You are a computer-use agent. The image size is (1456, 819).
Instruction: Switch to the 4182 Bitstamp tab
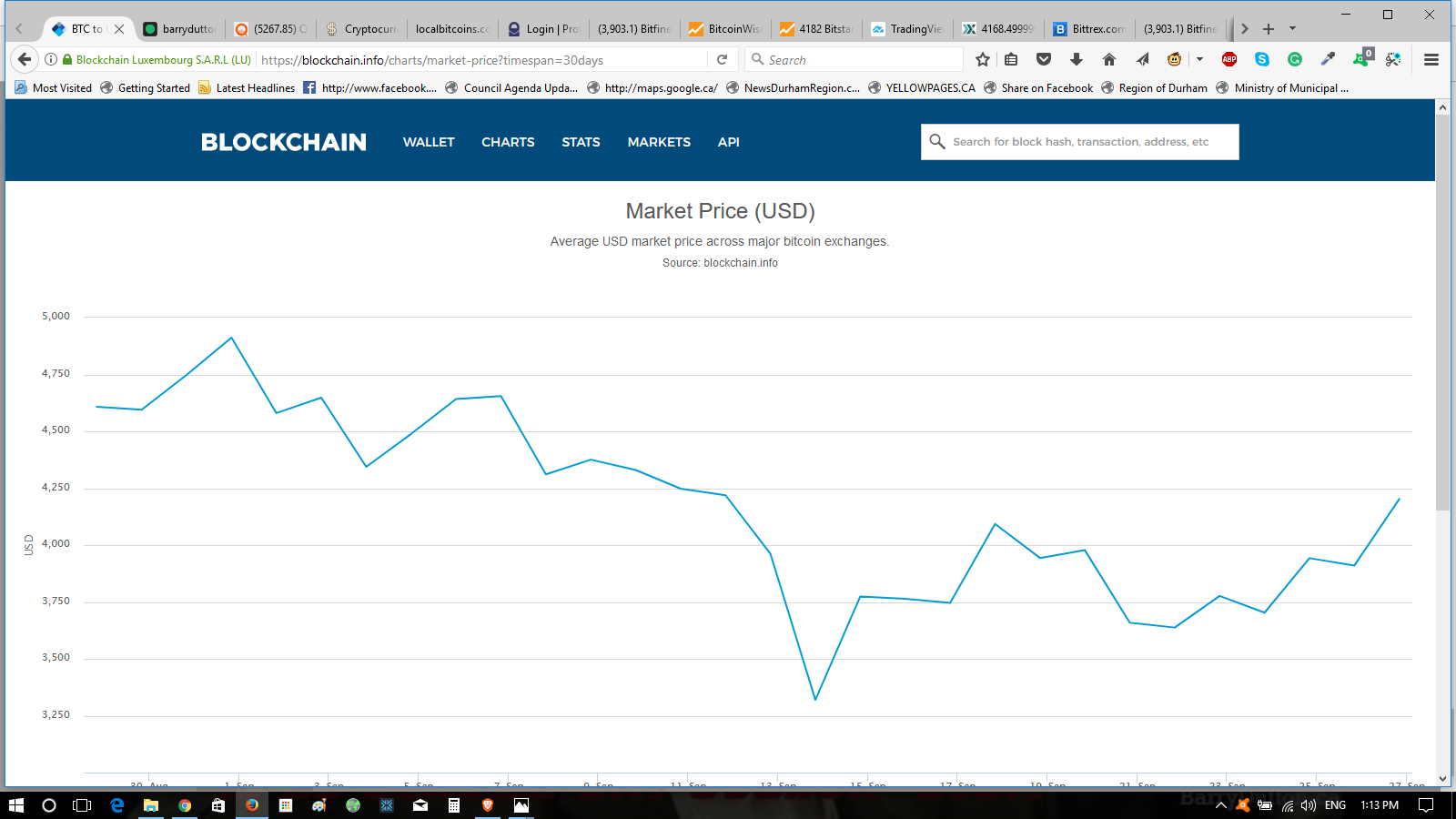point(817,29)
